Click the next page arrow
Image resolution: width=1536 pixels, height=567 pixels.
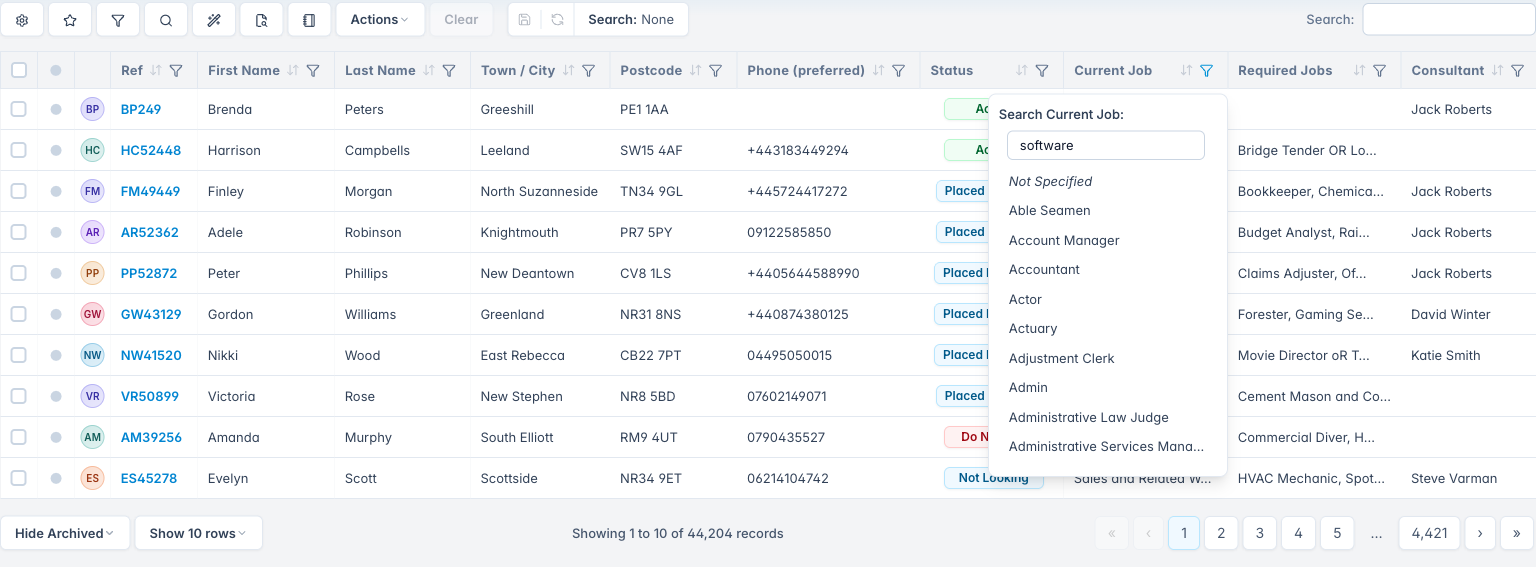(1480, 533)
